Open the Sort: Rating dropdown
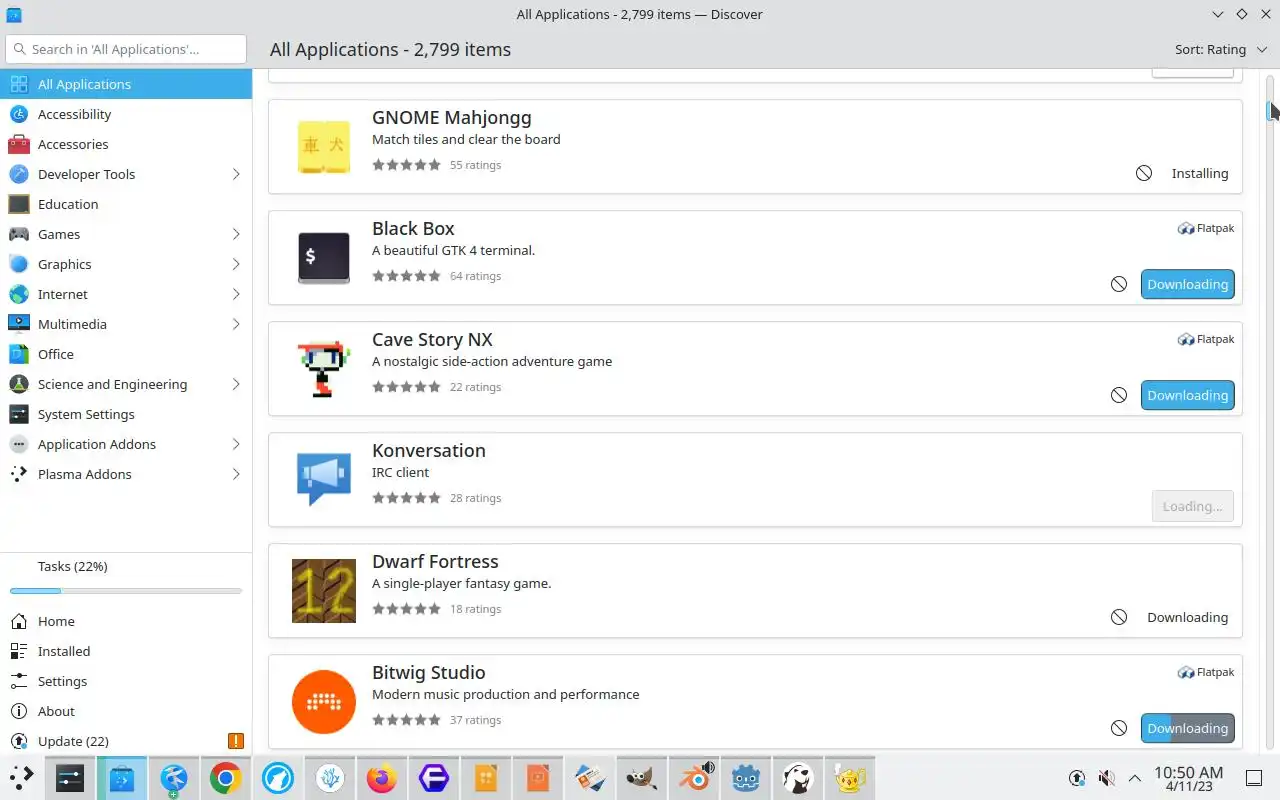Image resolution: width=1280 pixels, height=800 pixels. (x=1220, y=49)
